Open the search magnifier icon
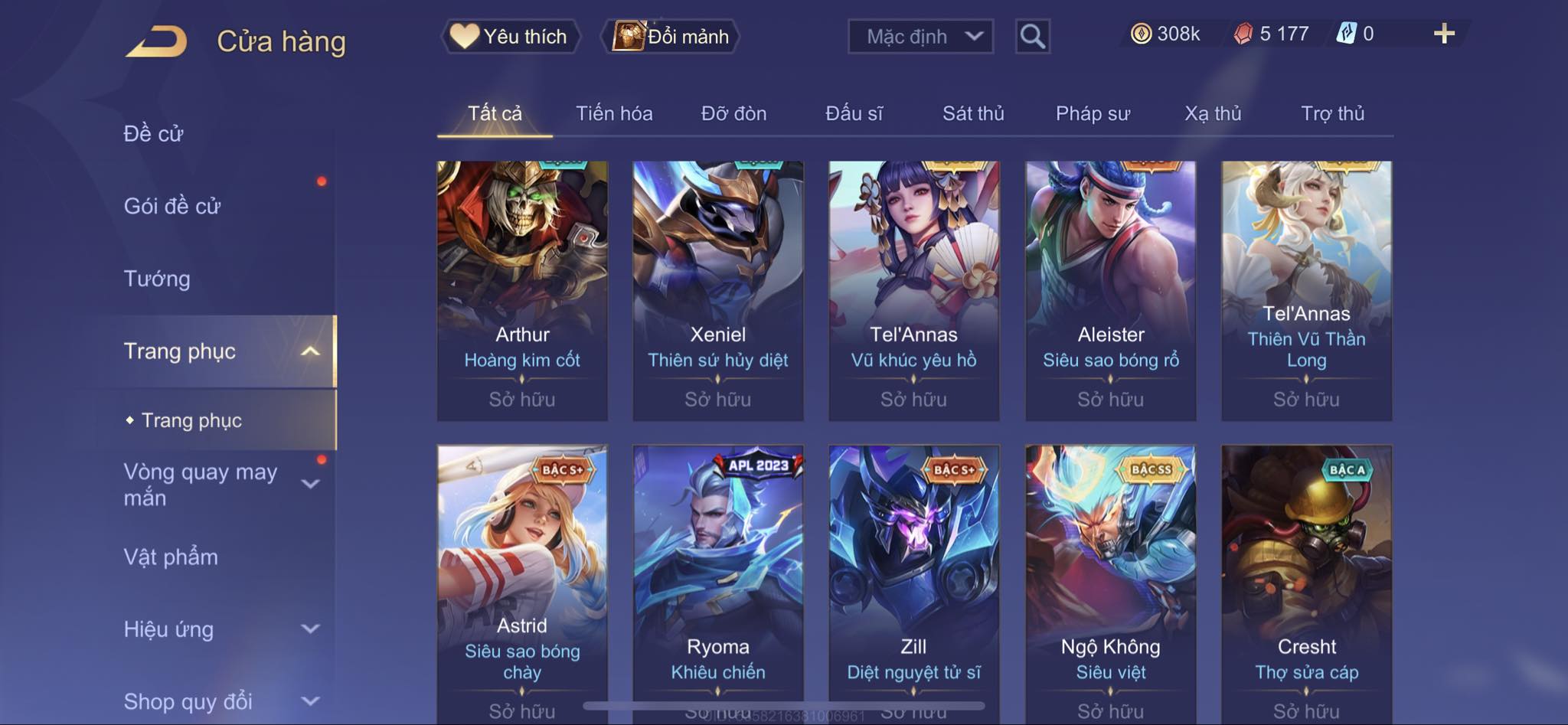The image size is (1568, 725). [1032, 36]
